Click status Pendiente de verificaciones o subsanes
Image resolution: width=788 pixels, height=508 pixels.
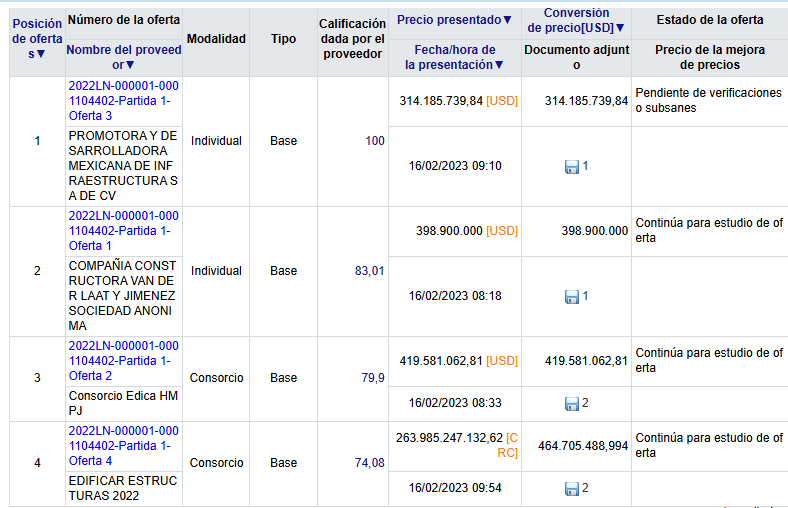708,100
